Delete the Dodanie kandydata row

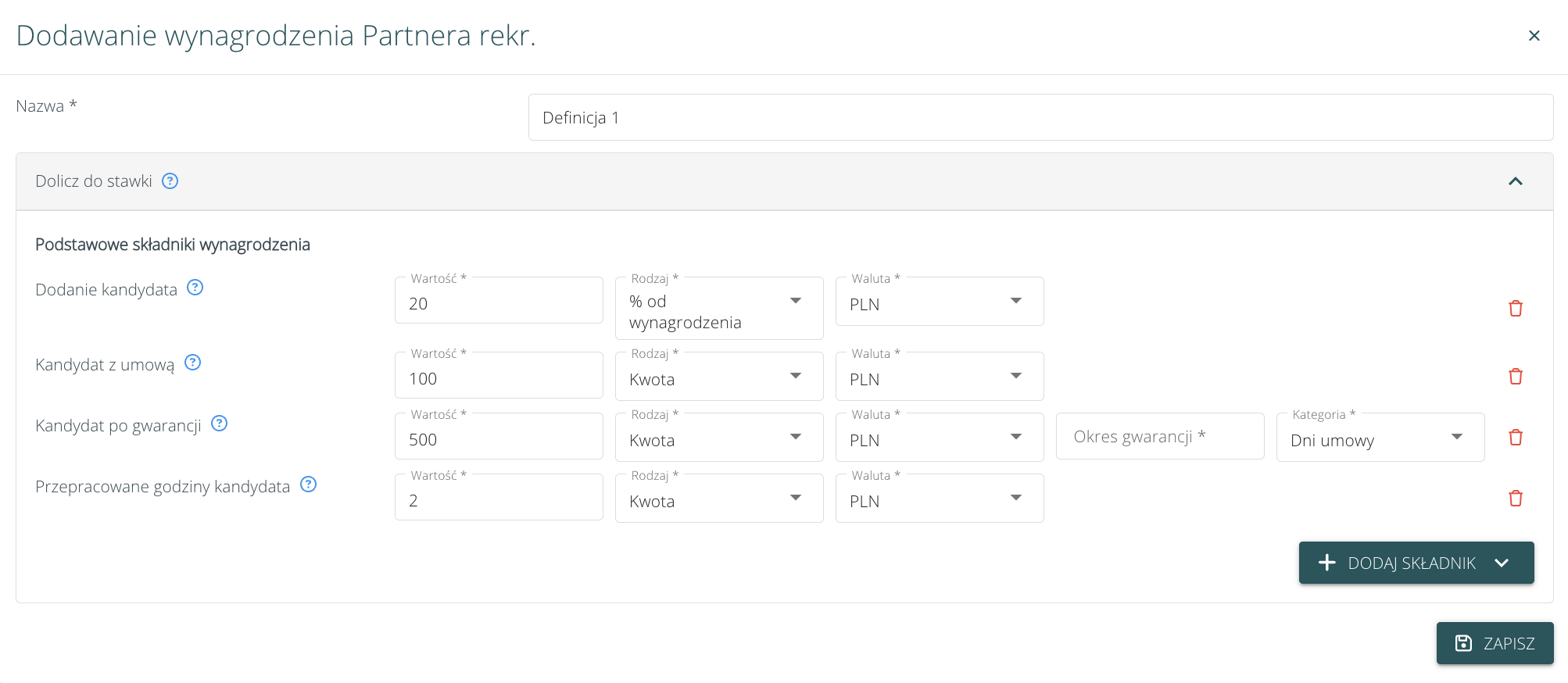tap(1515, 309)
